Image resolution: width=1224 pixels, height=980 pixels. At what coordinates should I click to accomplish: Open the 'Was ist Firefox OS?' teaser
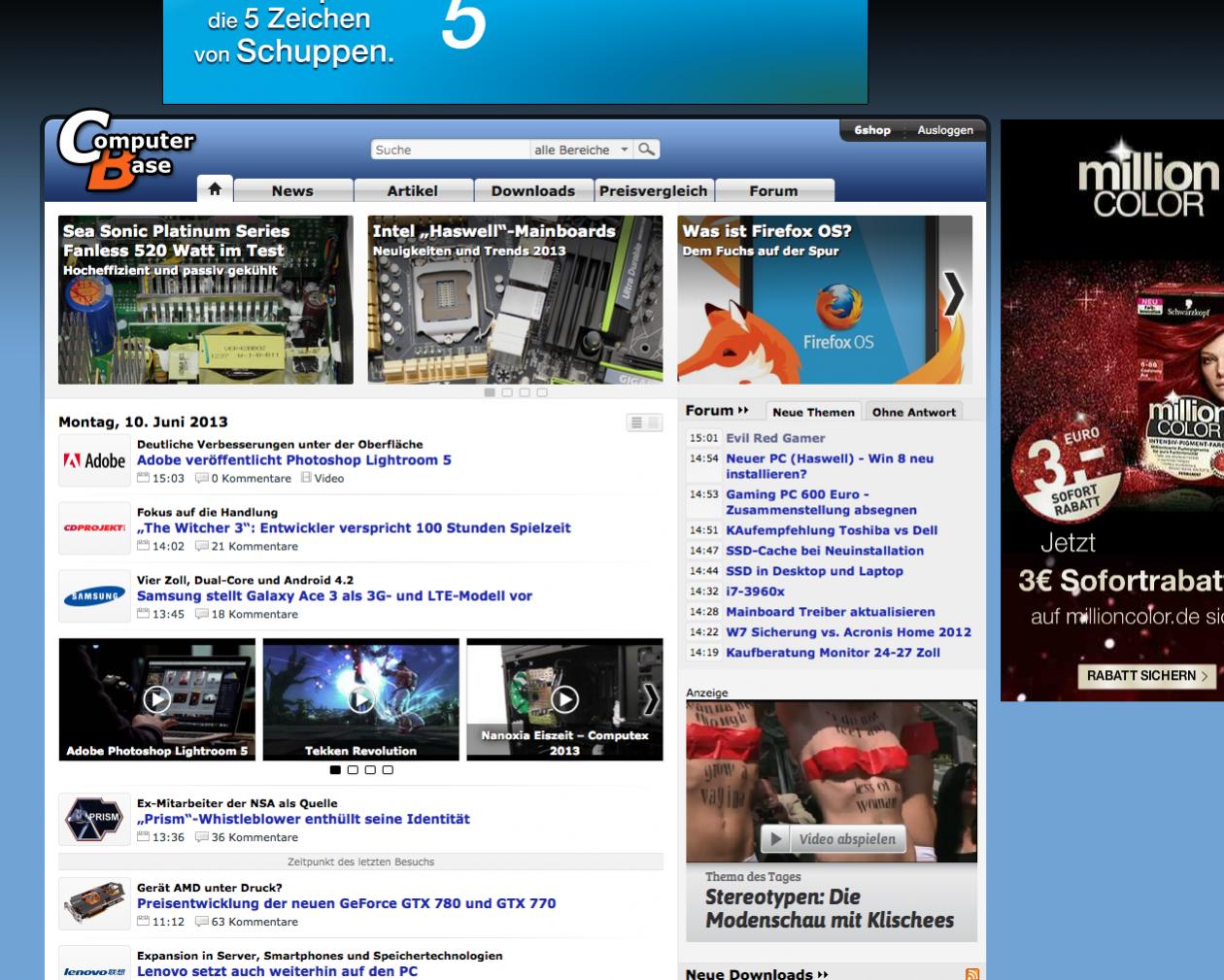(x=825, y=299)
